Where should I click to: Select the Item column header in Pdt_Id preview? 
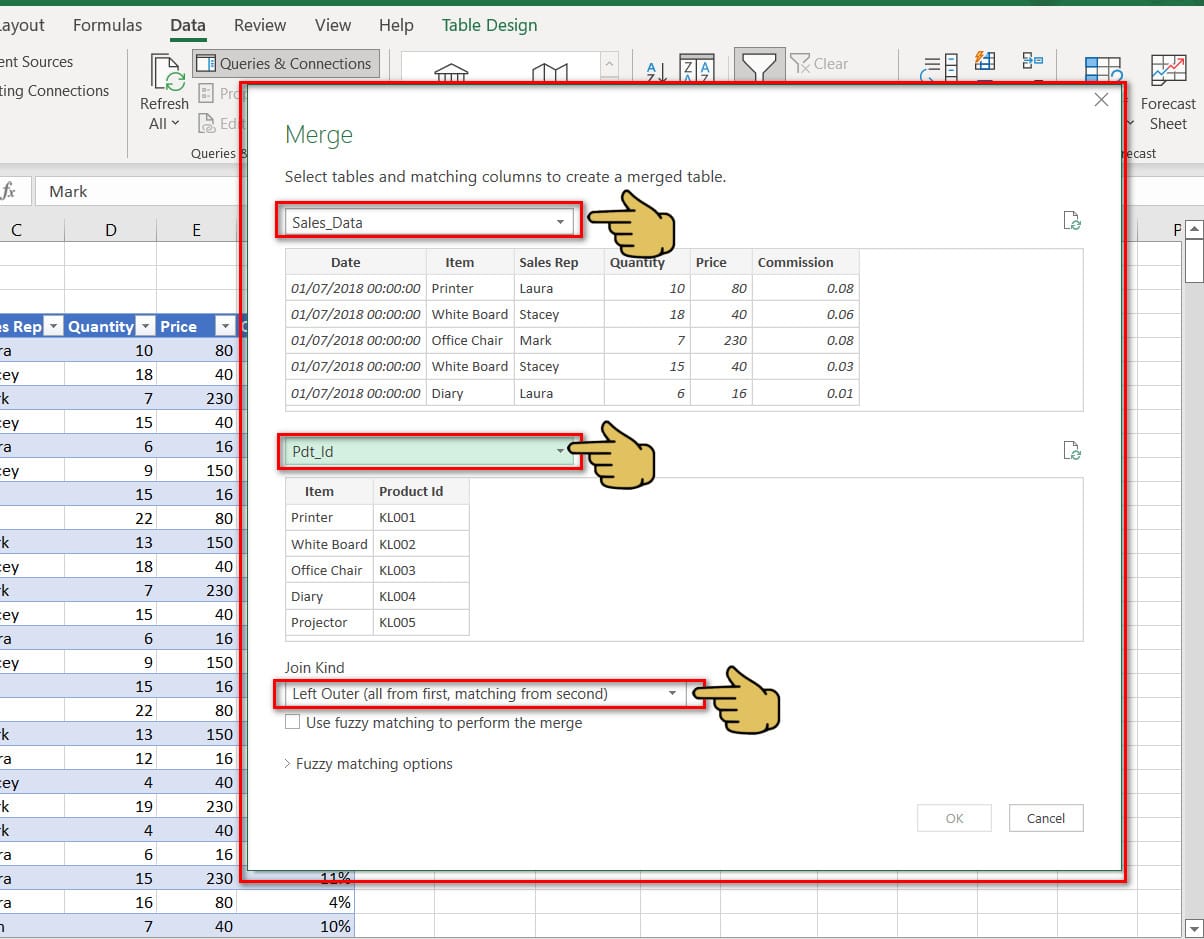pyautogui.click(x=320, y=491)
